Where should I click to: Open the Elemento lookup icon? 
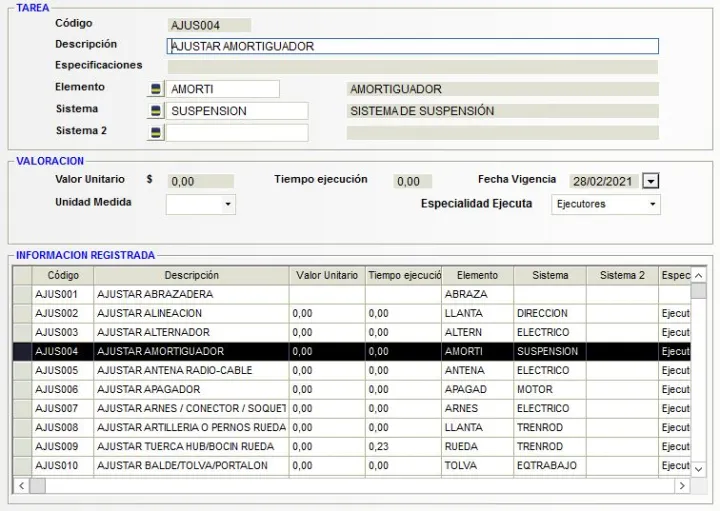click(155, 90)
